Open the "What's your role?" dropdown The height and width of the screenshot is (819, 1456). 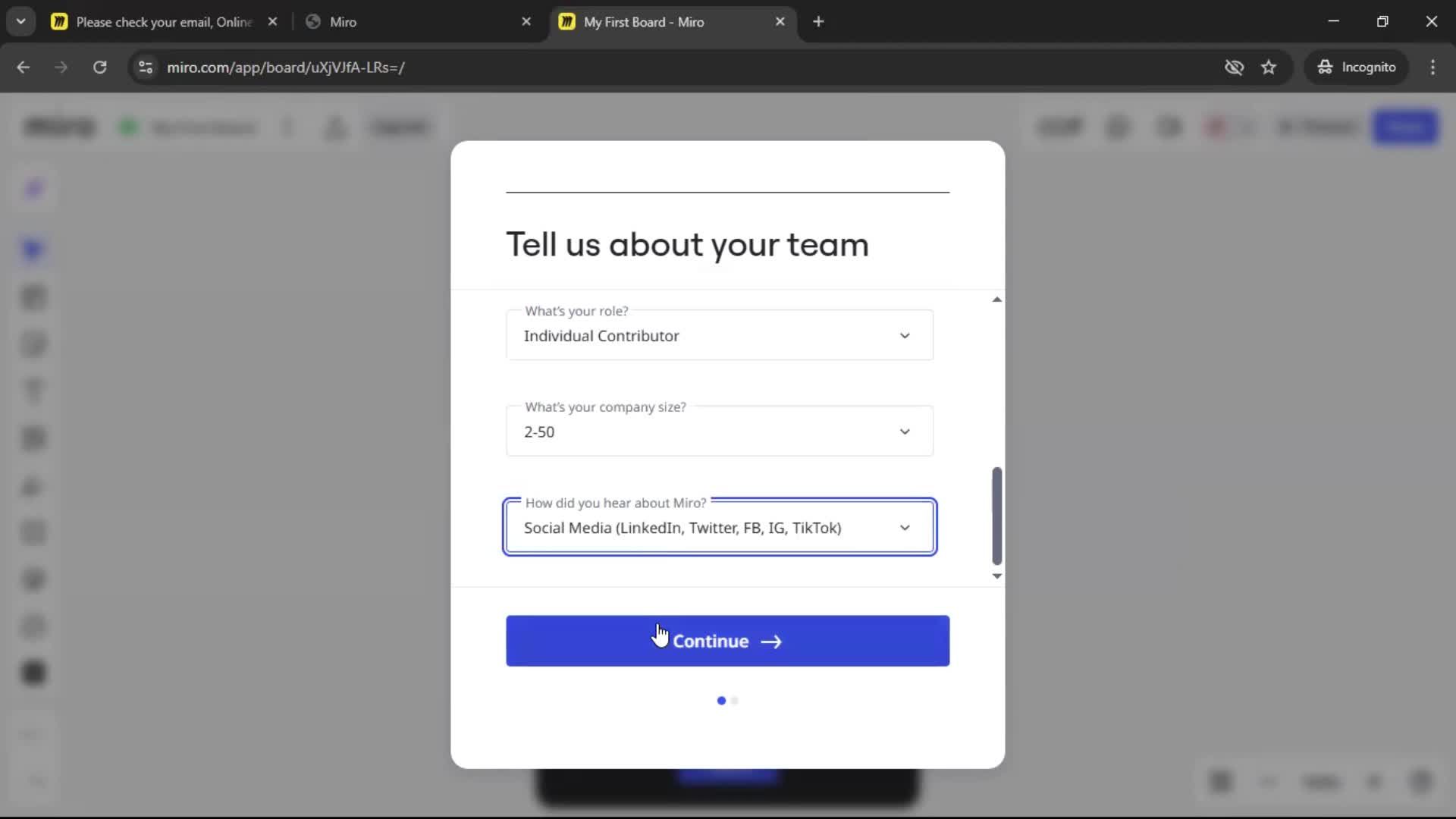tap(719, 335)
